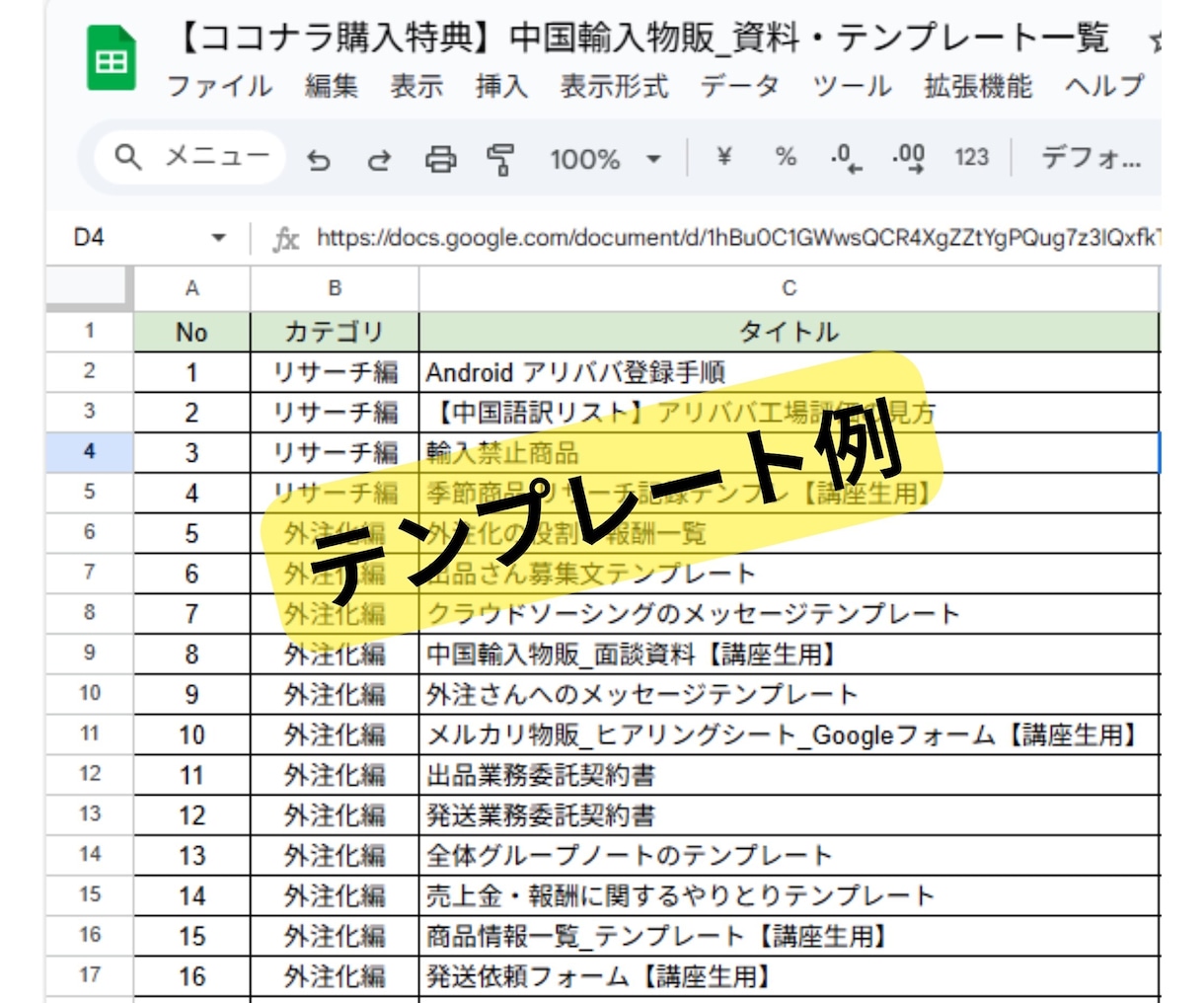Select cell Android アリババ登録手順

coord(789,372)
